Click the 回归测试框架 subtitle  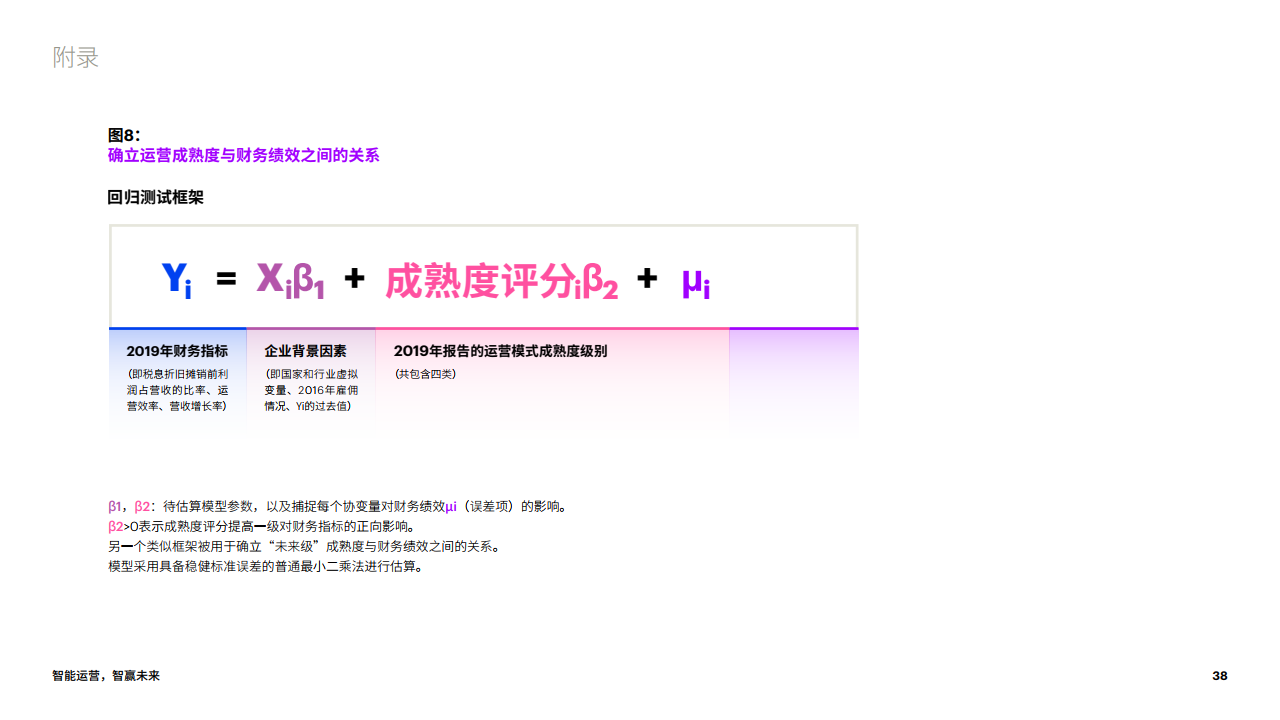[x=155, y=198]
